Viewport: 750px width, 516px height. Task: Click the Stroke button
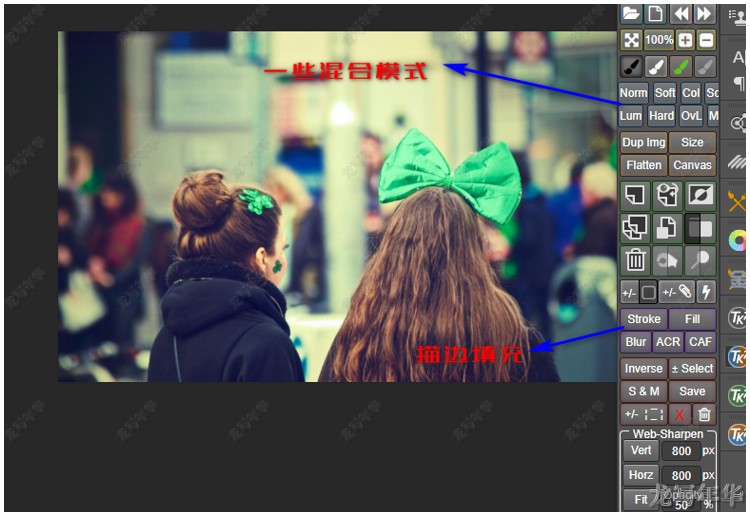pyautogui.click(x=644, y=319)
